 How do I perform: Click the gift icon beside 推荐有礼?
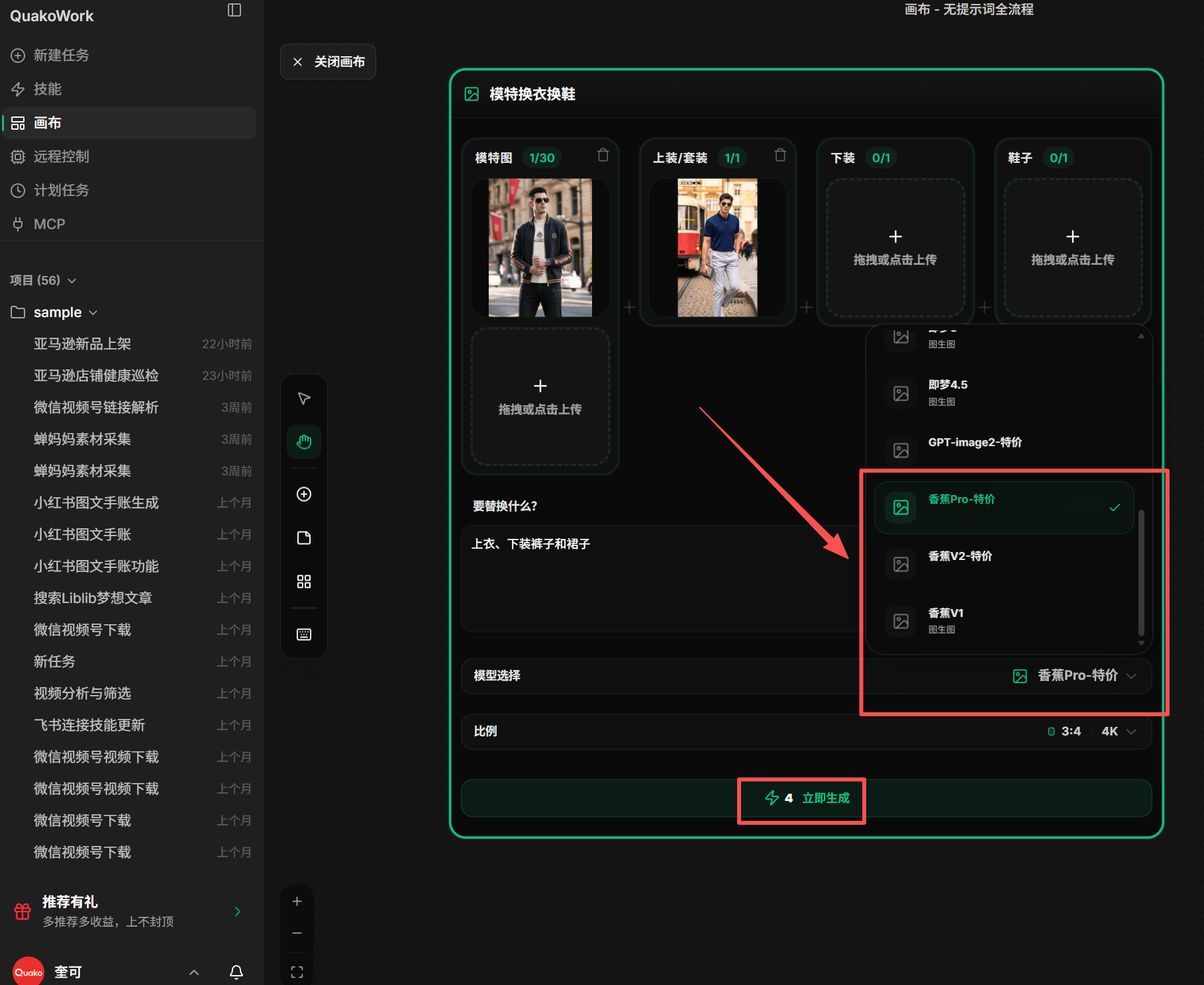[23, 912]
